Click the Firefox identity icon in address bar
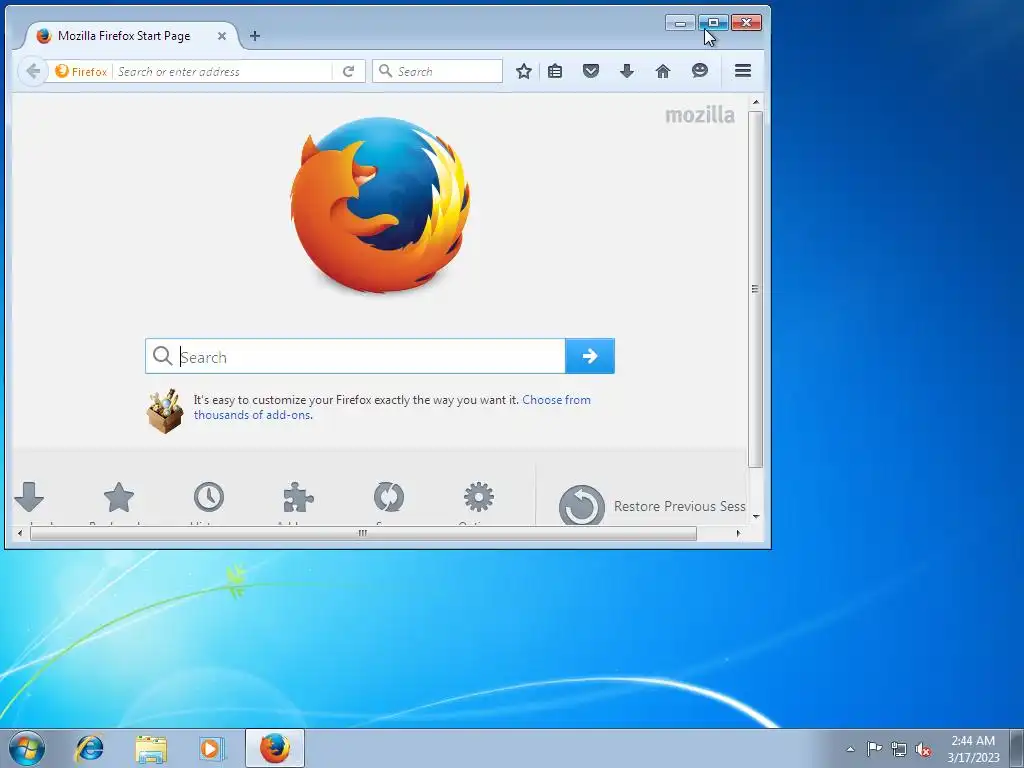Image resolution: width=1024 pixels, height=768 pixels. pos(81,71)
